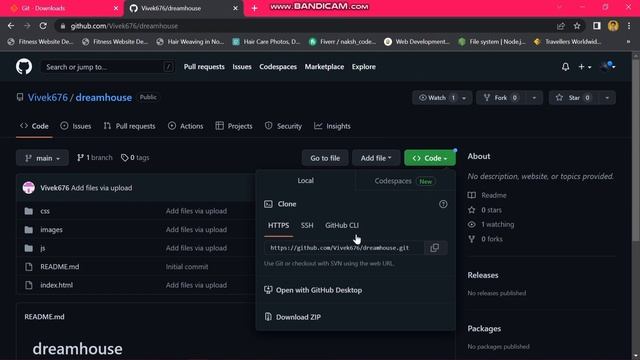Image resolution: width=640 pixels, height=360 pixels.
Task: Open the README.md file
Action: tap(60, 267)
